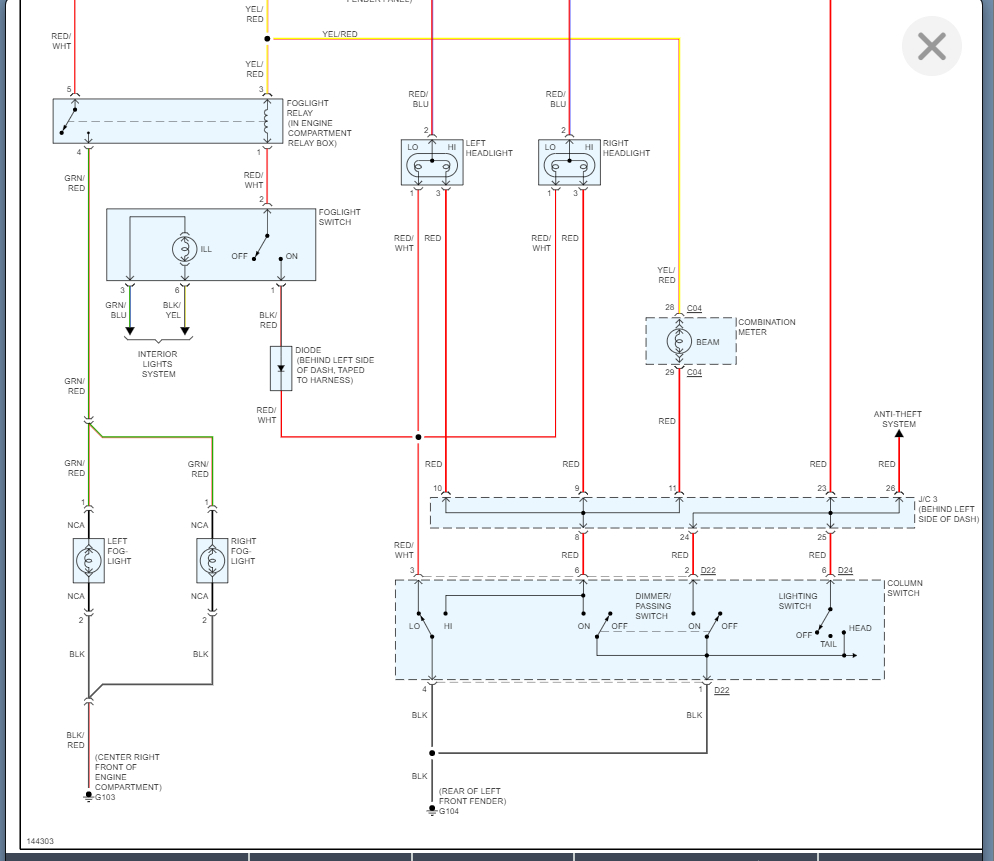Close the wiring diagram viewer
Image resolution: width=994 pixels, height=861 pixels.
(931, 46)
